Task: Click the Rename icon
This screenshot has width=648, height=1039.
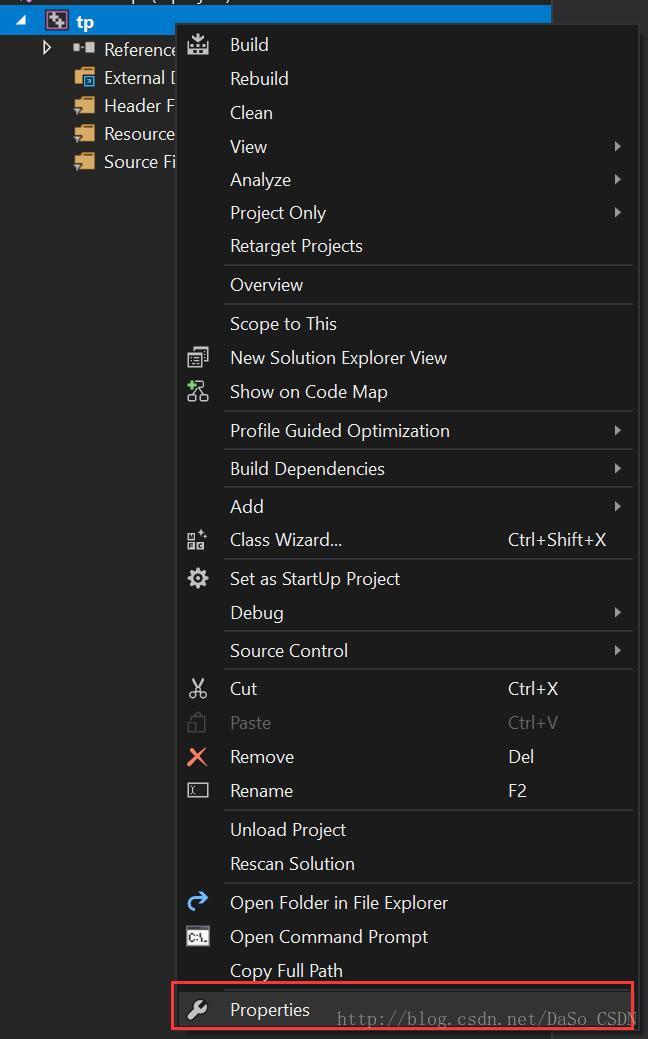Action: (x=197, y=790)
